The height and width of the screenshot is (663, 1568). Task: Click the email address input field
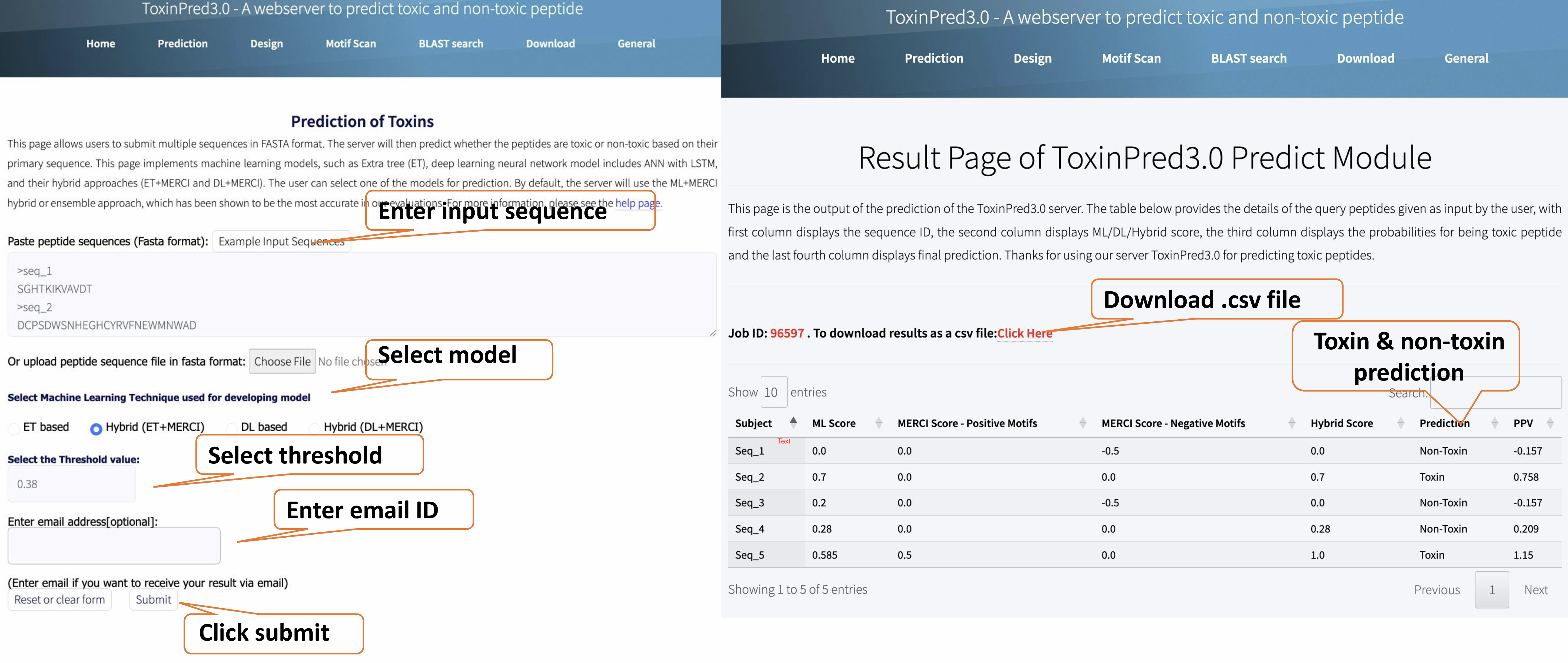tap(114, 545)
